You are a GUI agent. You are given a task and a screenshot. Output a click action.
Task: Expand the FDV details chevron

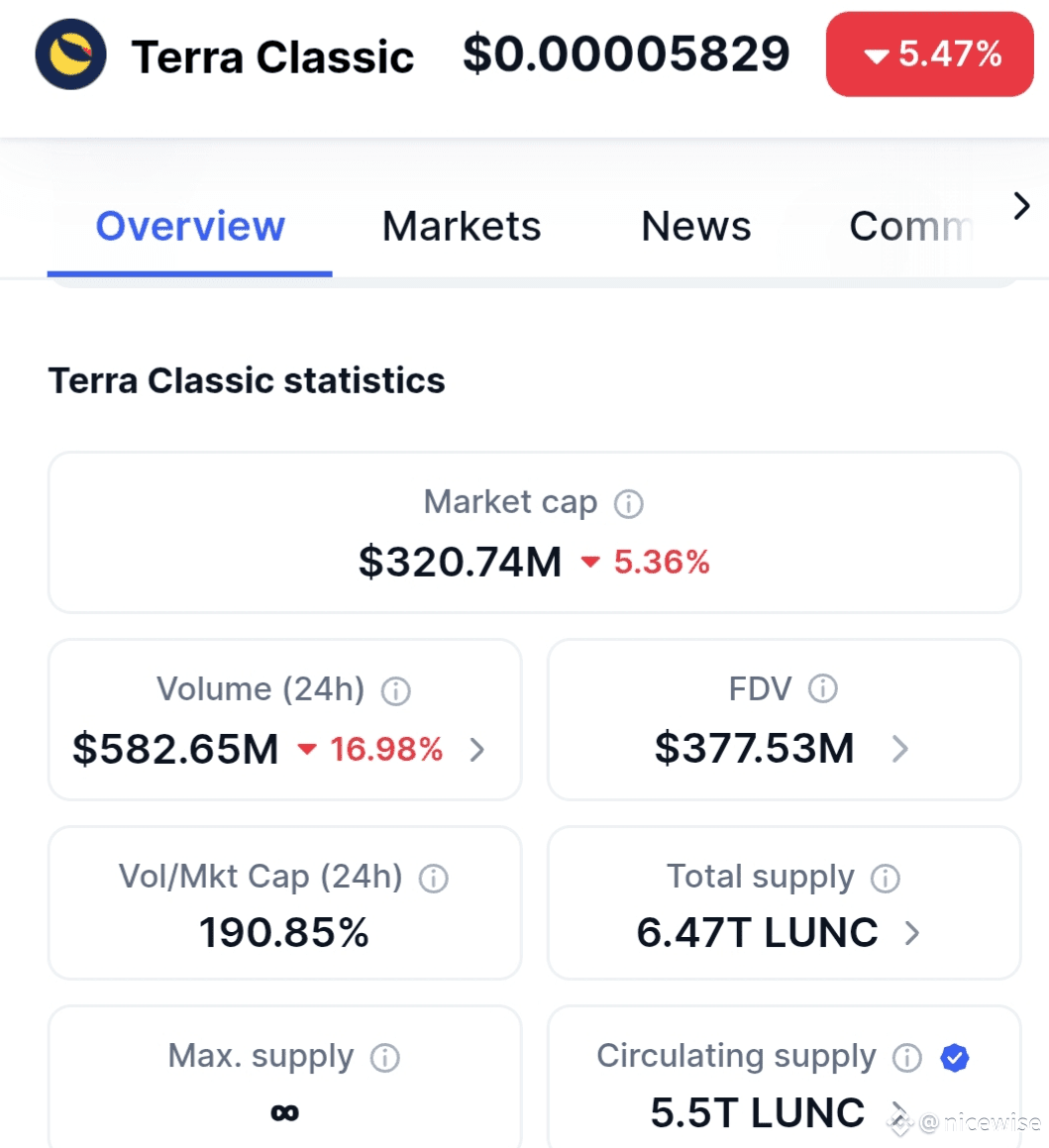pyautogui.click(x=899, y=749)
